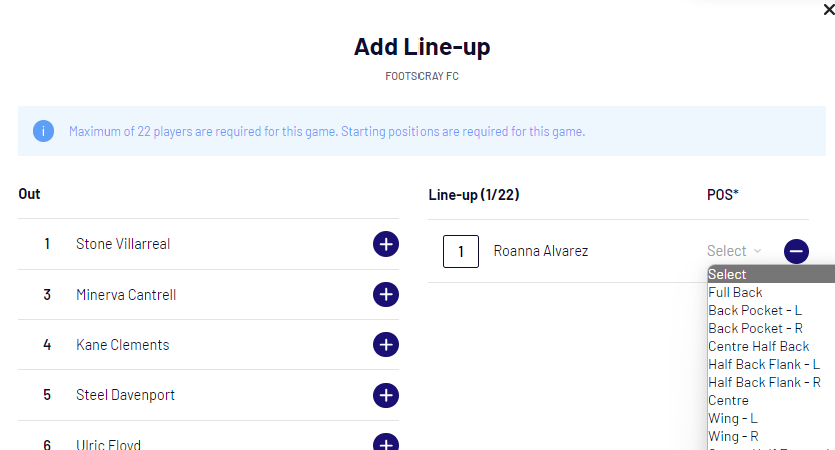Select the highlighted Select placeholder option
Viewport: 835px width, 450px height.
728,274
